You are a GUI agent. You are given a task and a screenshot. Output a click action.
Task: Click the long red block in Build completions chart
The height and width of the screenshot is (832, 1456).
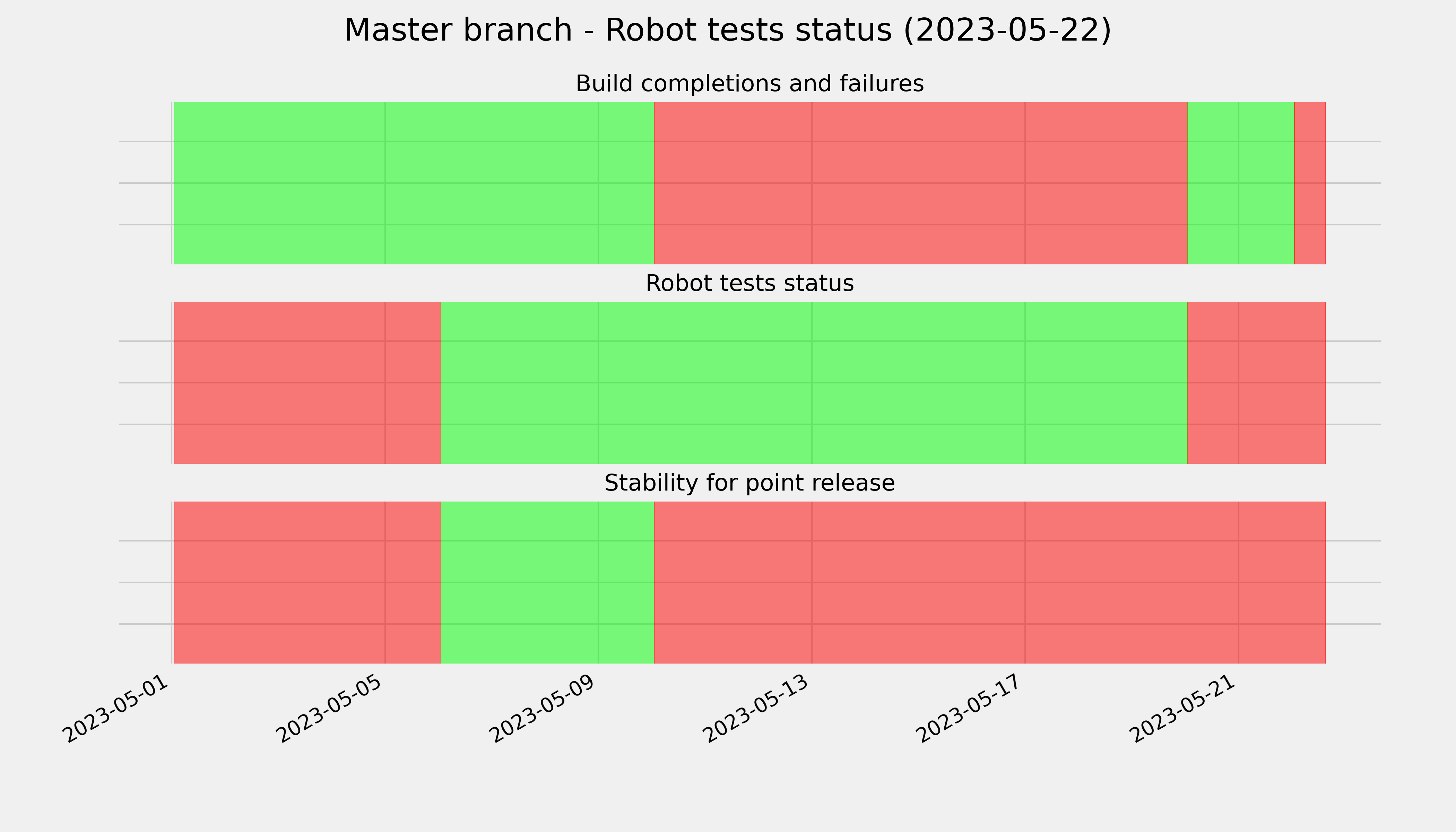(920, 183)
